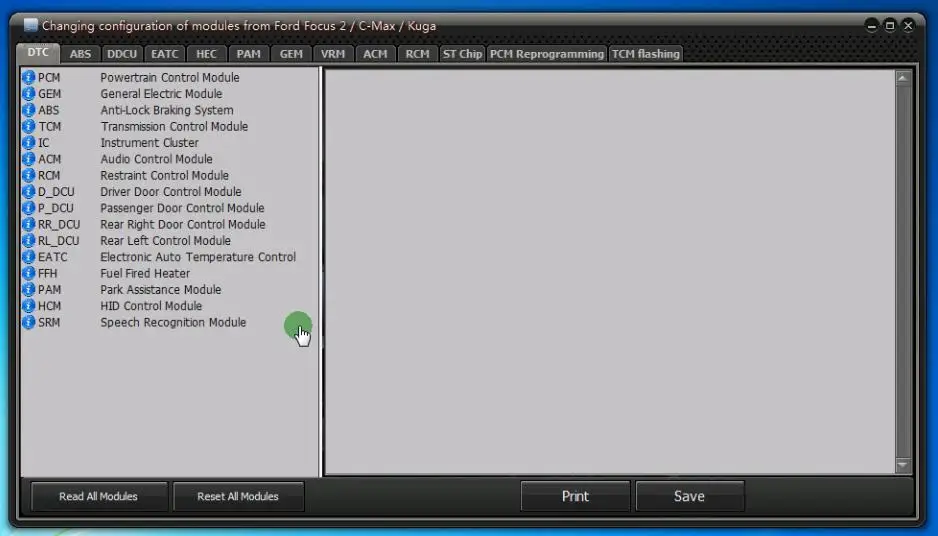
Task: Click the info icon beside RCM row
Action: [28, 175]
